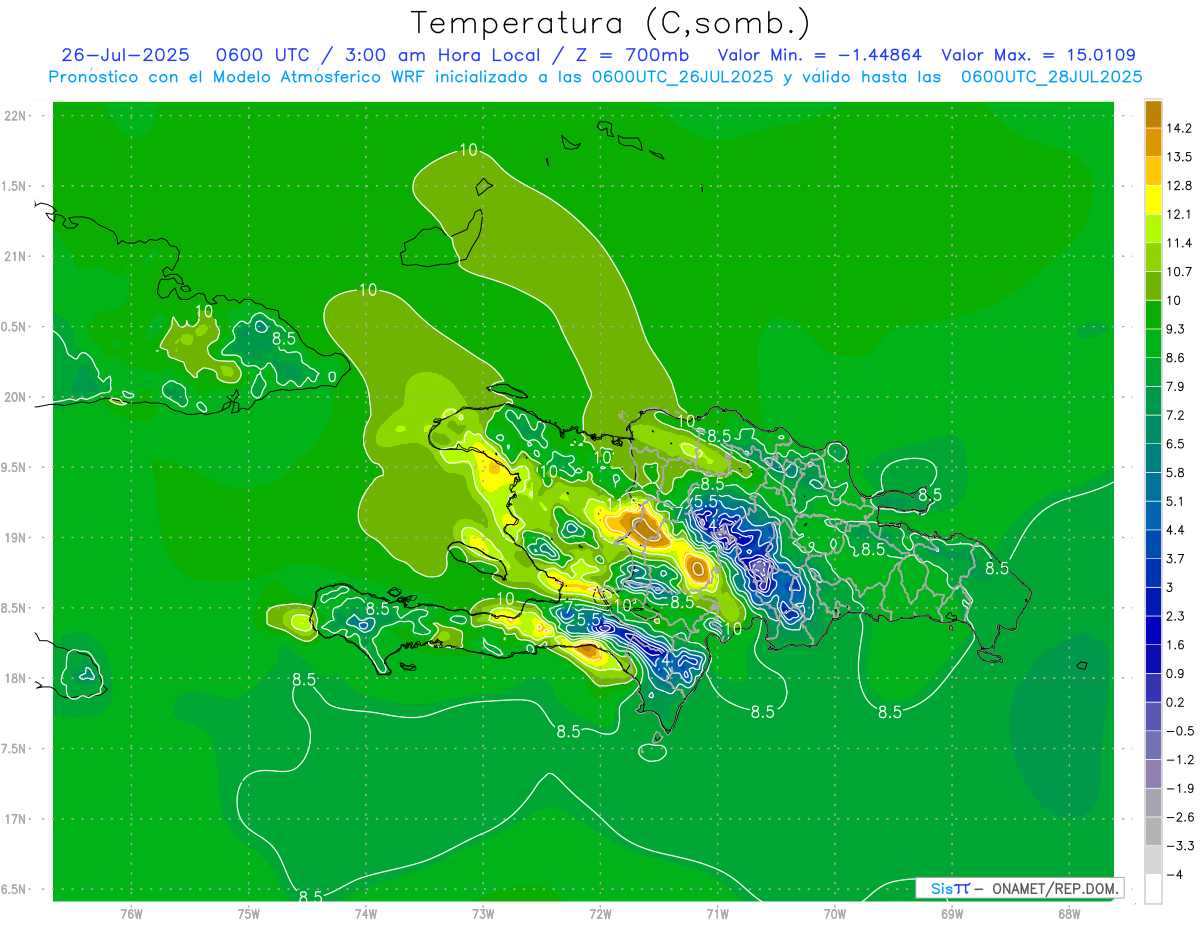Pick the top dark-orange legend swatch above 14.2
The image size is (1200, 927).
tap(1153, 113)
